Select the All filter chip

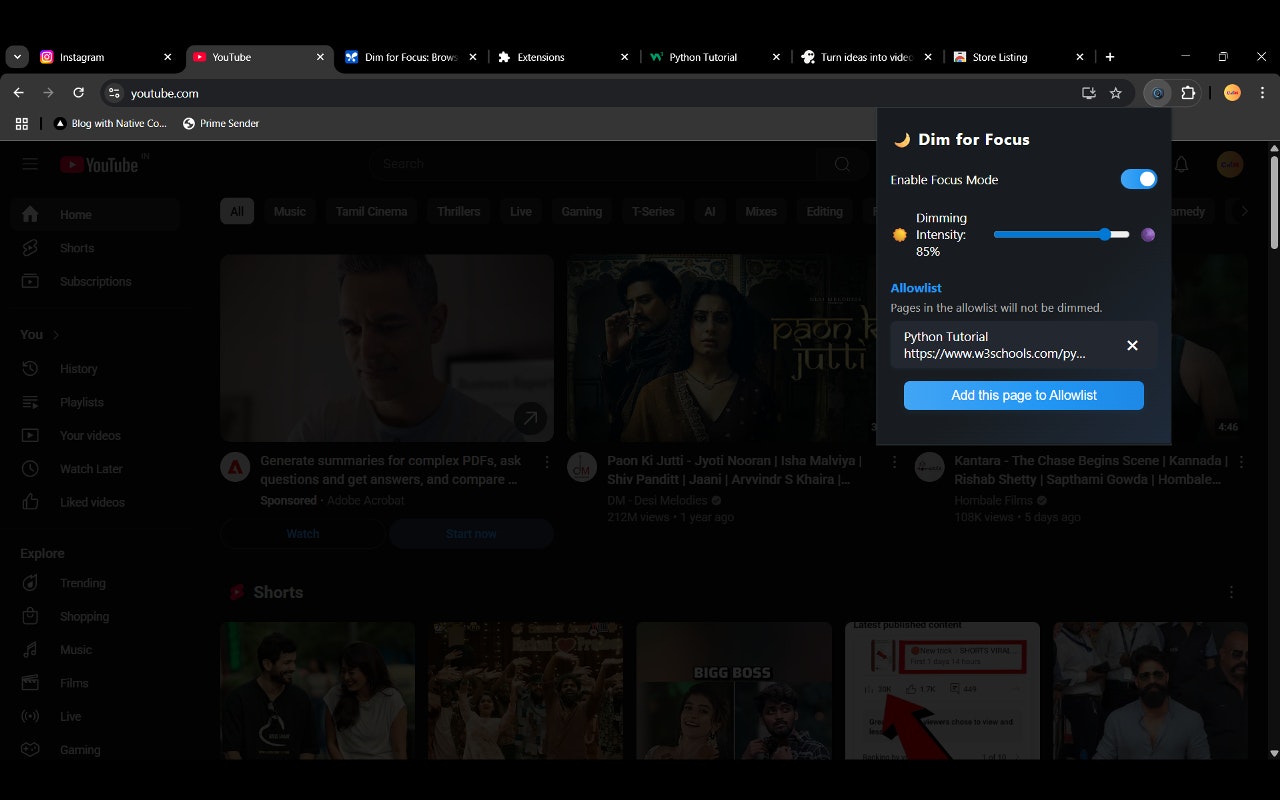pyautogui.click(x=237, y=211)
